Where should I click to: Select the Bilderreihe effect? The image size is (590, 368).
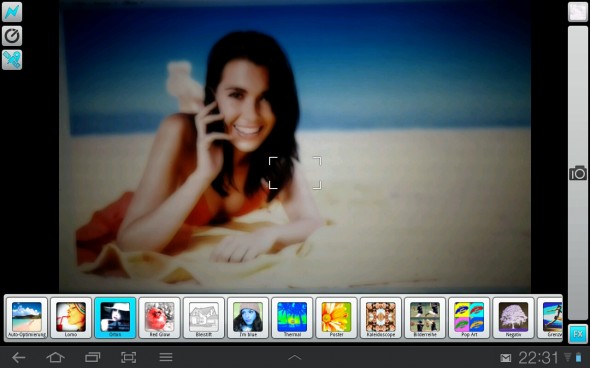(425, 318)
